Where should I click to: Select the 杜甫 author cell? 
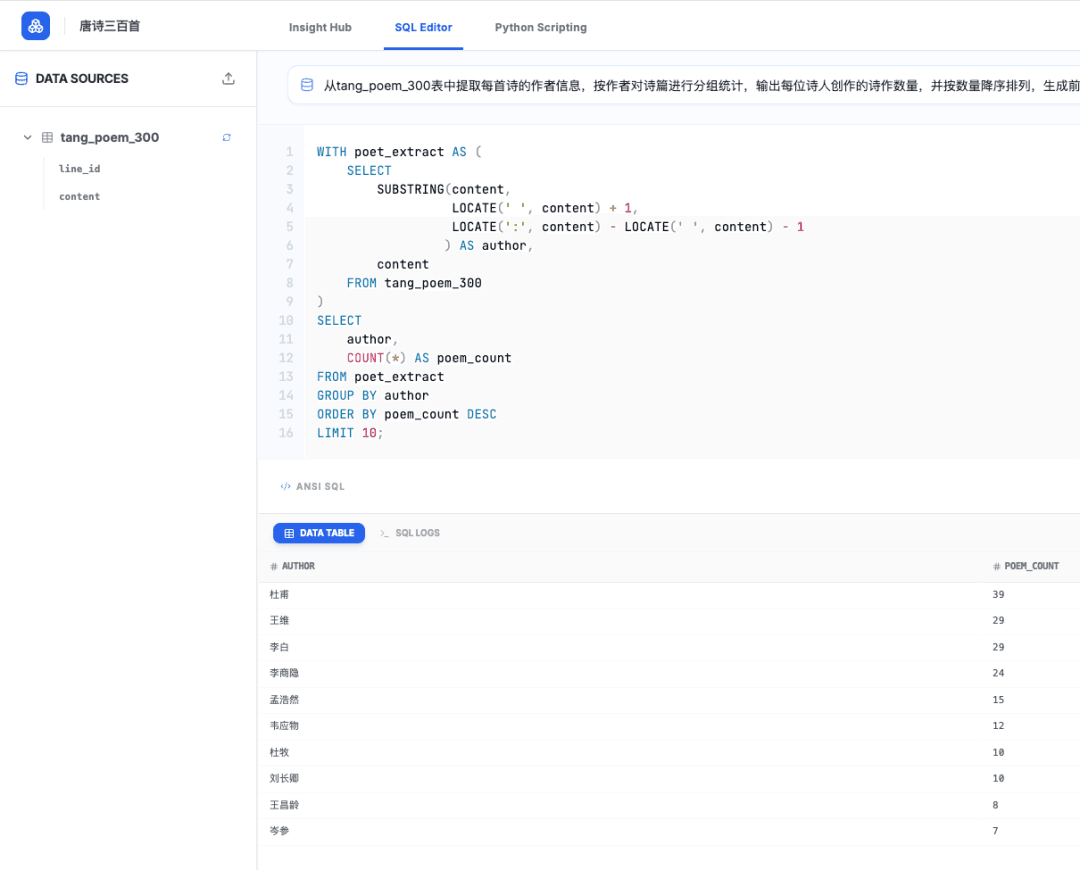(280, 594)
